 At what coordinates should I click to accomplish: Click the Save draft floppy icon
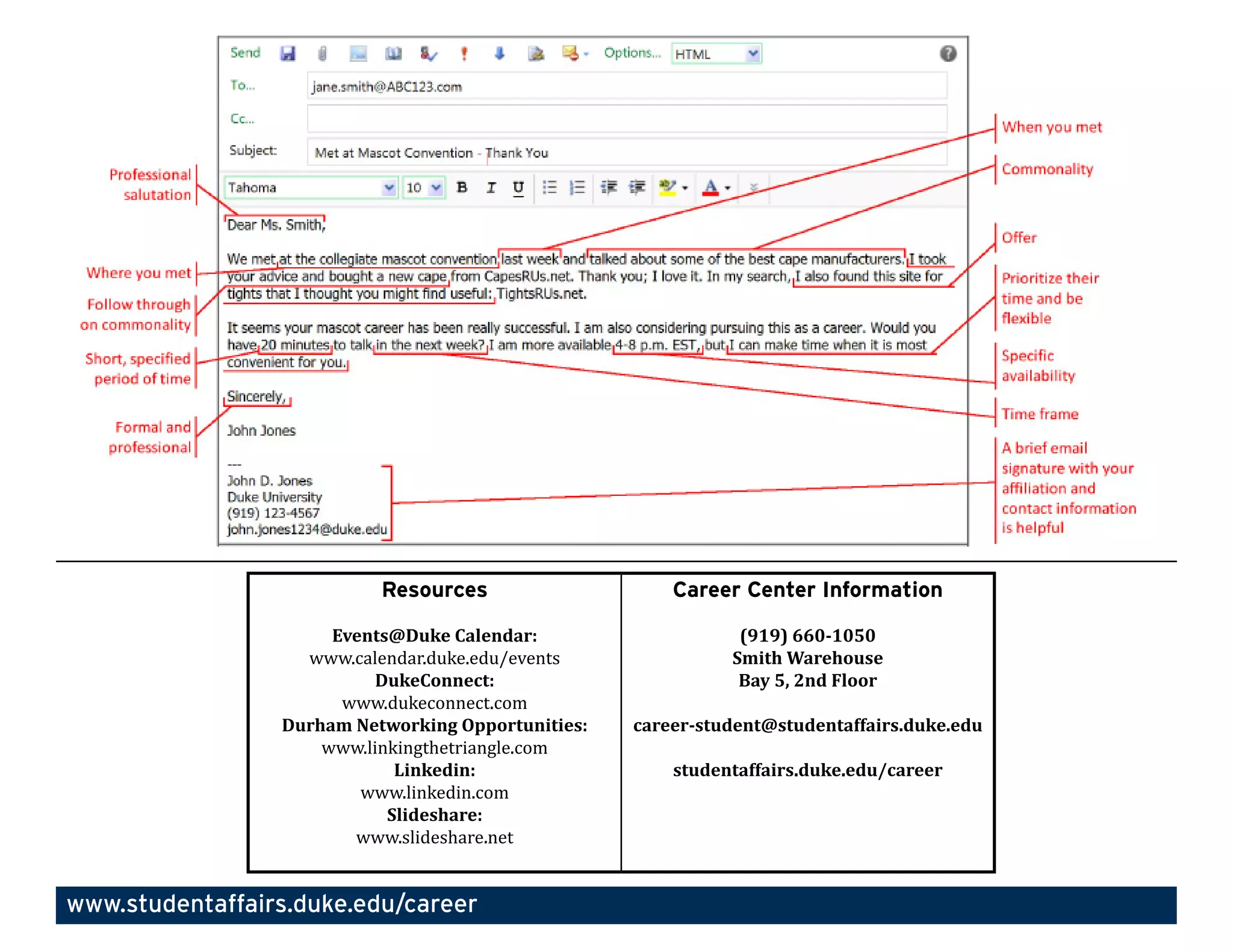click(x=288, y=54)
